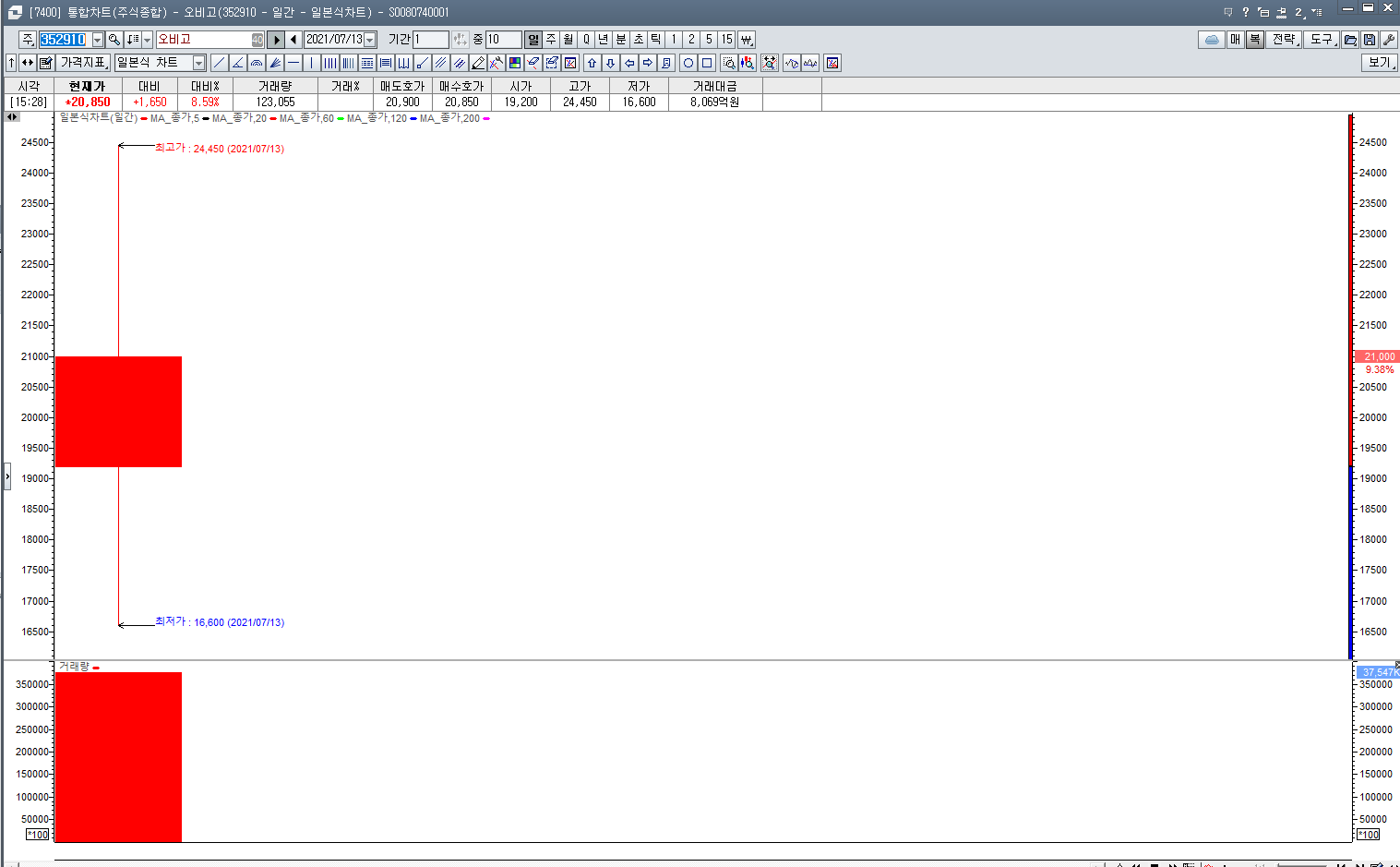Toggle the chart pane split arrows
Screen dimensions: 1400x867
tap(12, 117)
